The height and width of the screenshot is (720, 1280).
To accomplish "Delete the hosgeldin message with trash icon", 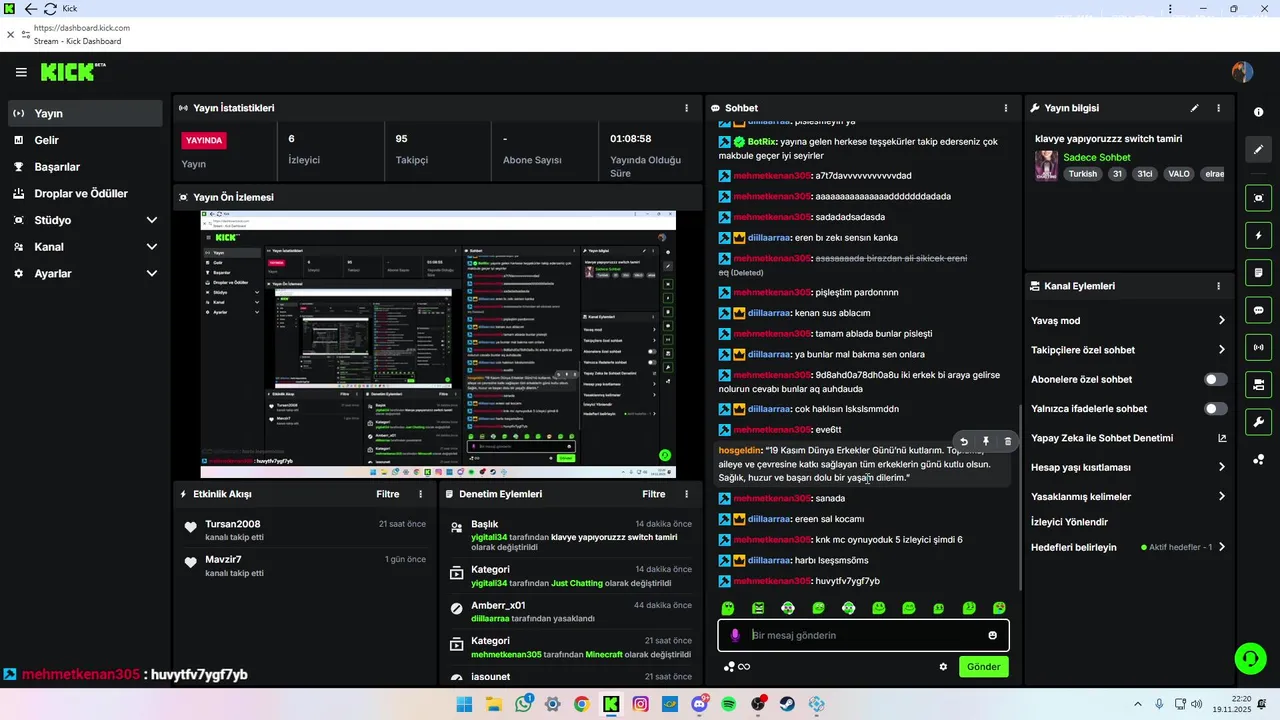I will coord(1007,441).
